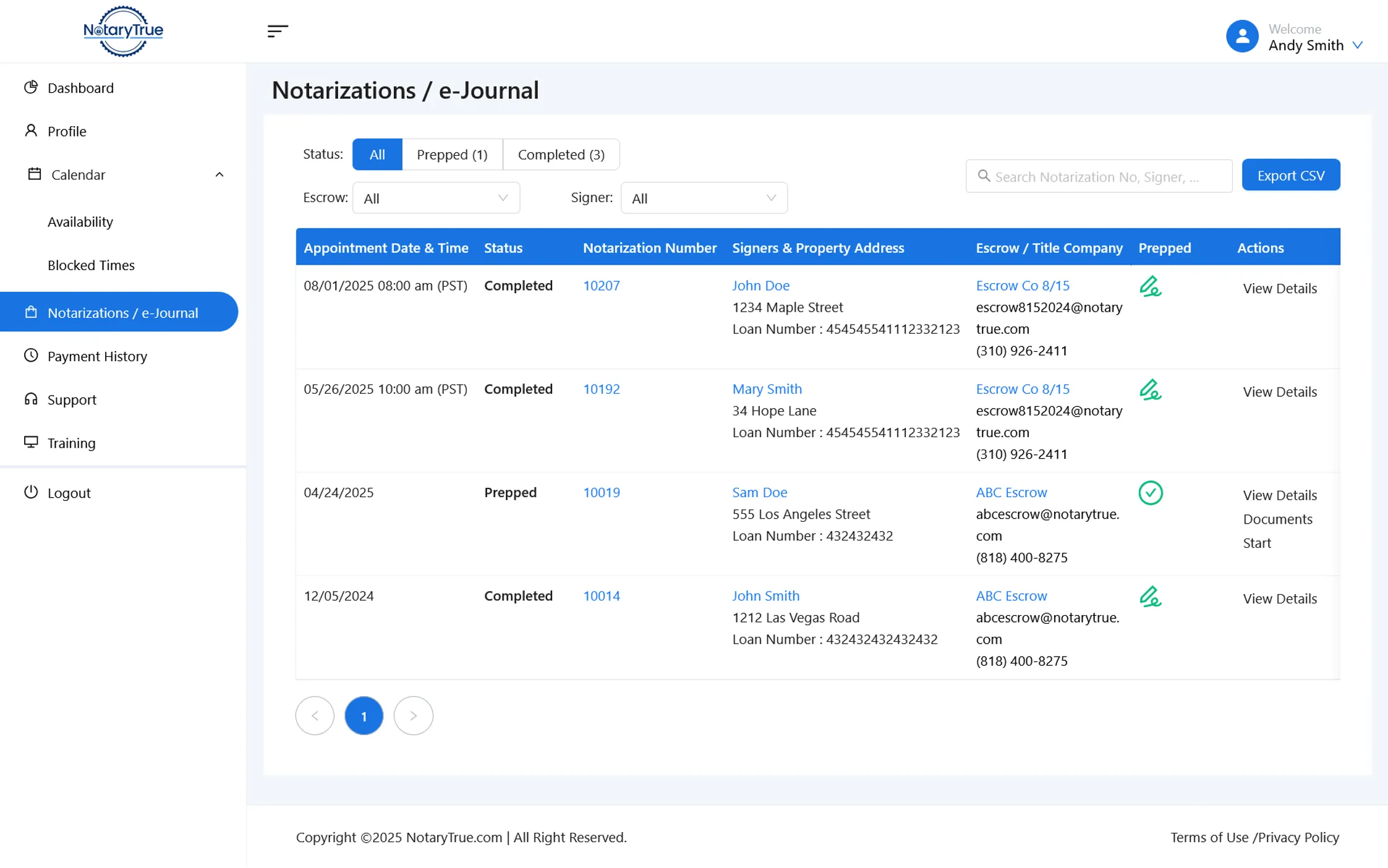Select the All status filter
The image size is (1388, 868).
[x=377, y=155]
